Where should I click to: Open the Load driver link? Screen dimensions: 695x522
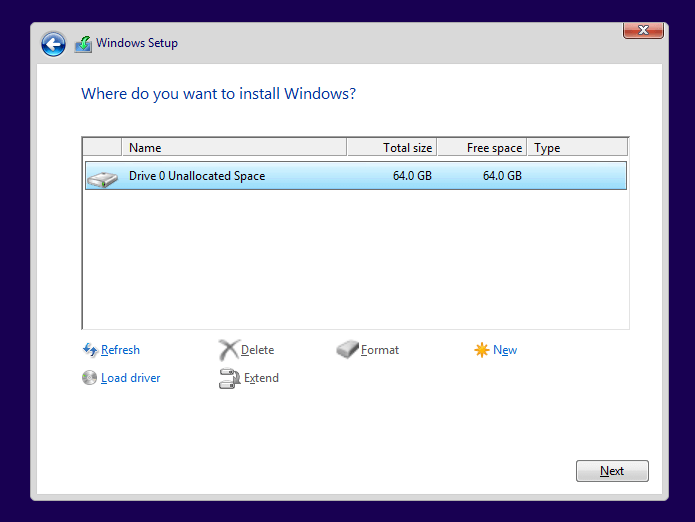point(130,378)
